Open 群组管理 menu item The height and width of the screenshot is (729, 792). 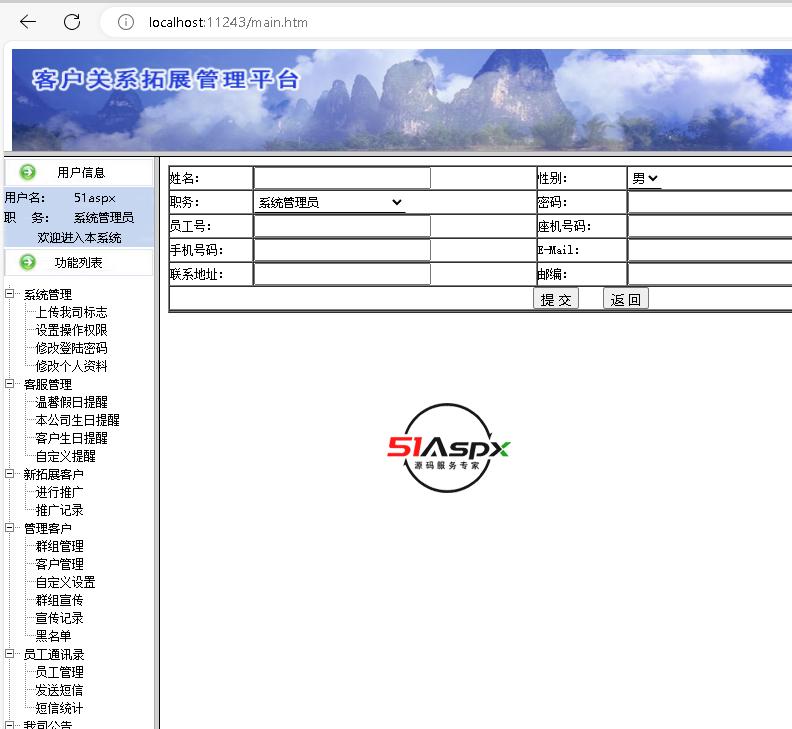coord(59,546)
